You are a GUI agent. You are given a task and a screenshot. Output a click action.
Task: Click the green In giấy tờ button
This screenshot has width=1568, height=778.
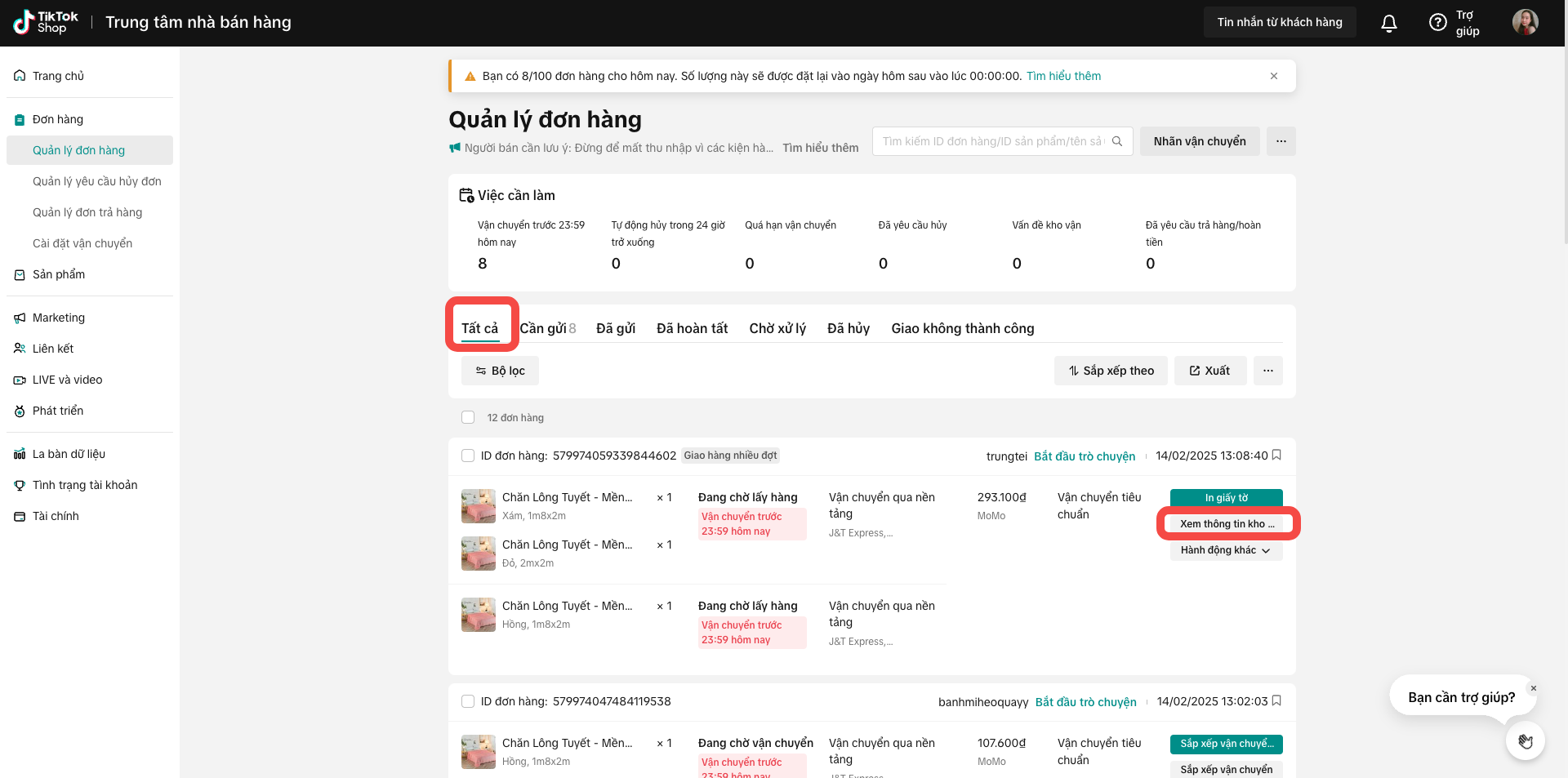(x=1226, y=498)
